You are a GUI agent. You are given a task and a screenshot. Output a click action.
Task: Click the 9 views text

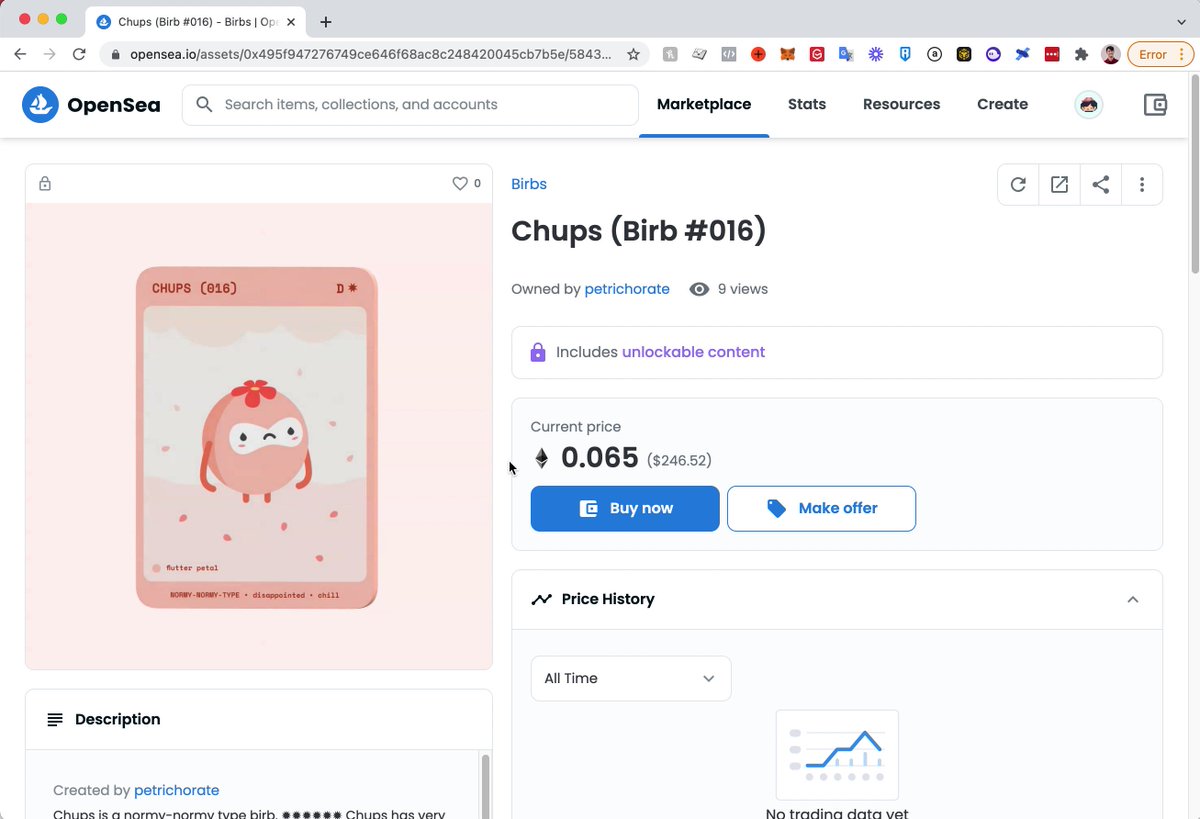(x=743, y=289)
